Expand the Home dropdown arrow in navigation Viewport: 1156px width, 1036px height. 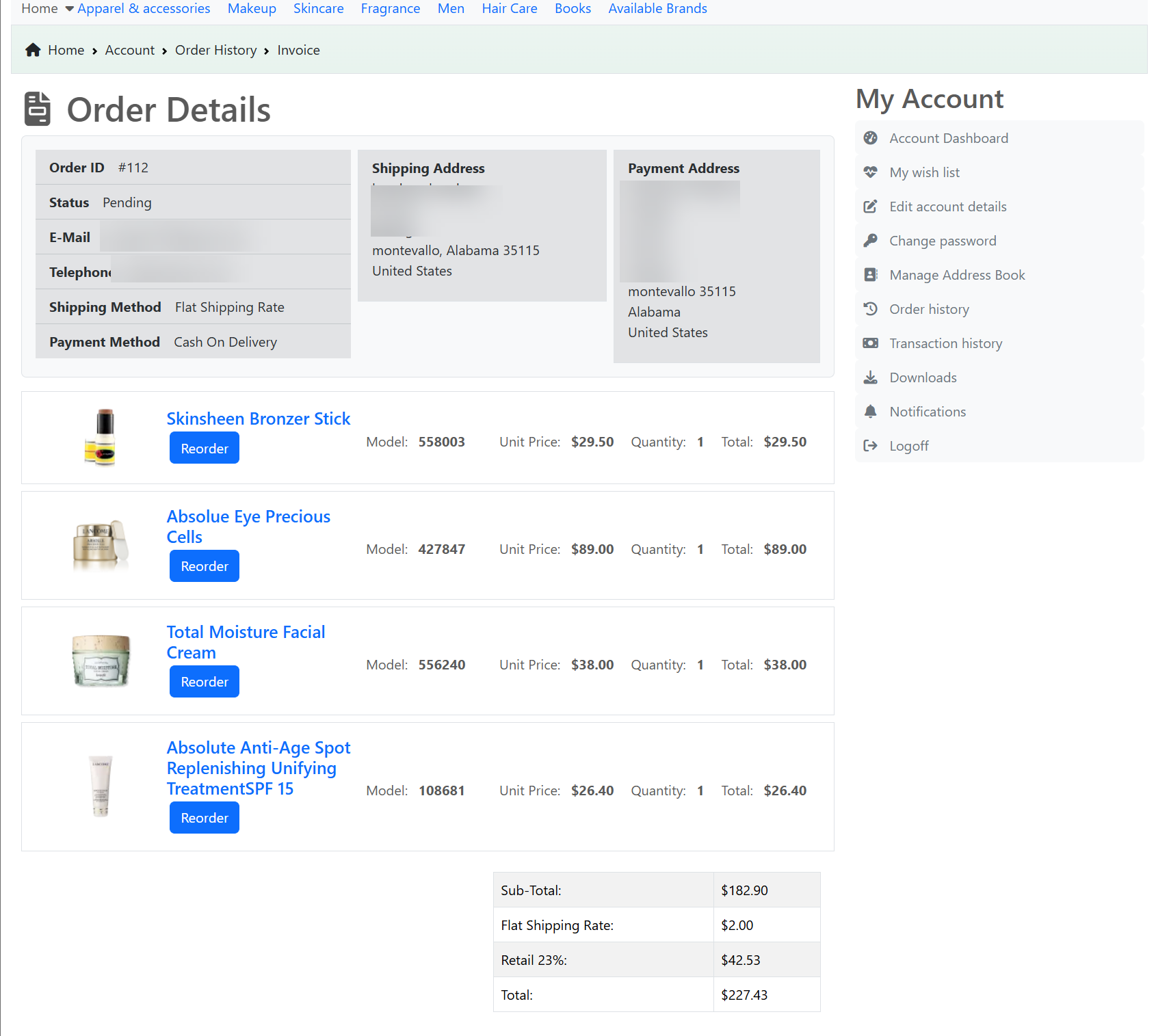(69, 9)
